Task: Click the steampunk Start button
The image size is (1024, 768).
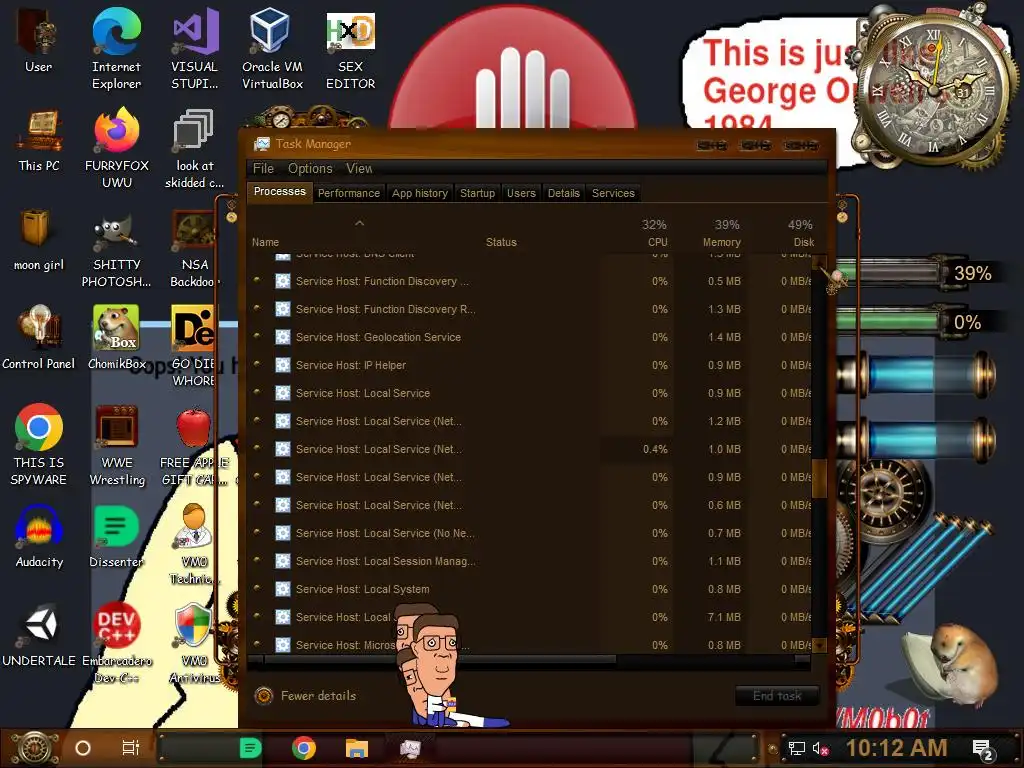Action: pyautogui.click(x=35, y=748)
